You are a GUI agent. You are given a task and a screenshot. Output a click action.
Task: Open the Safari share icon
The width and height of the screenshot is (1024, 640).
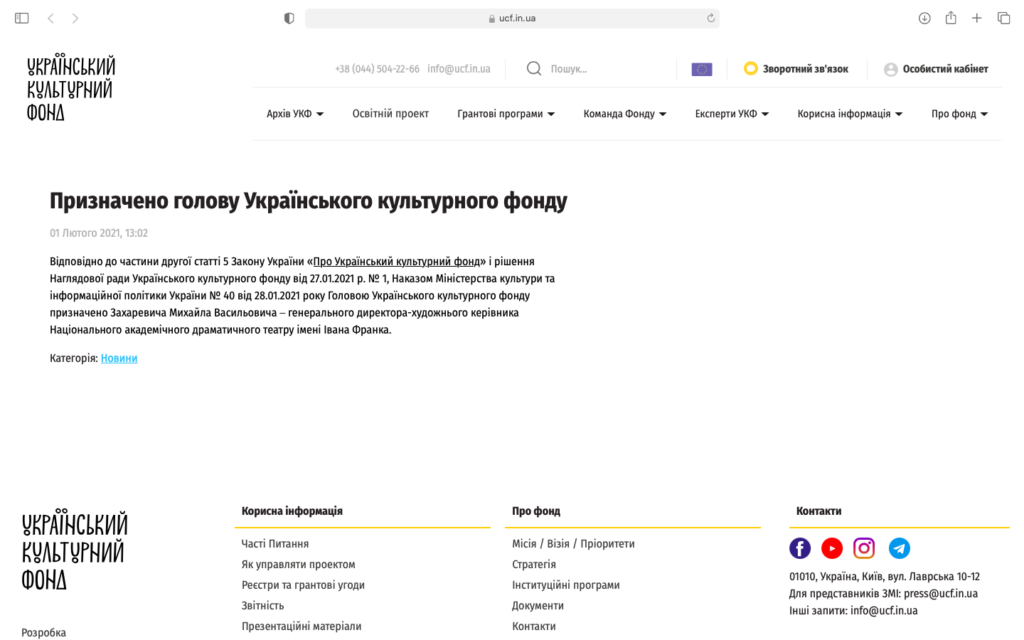(x=951, y=18)
